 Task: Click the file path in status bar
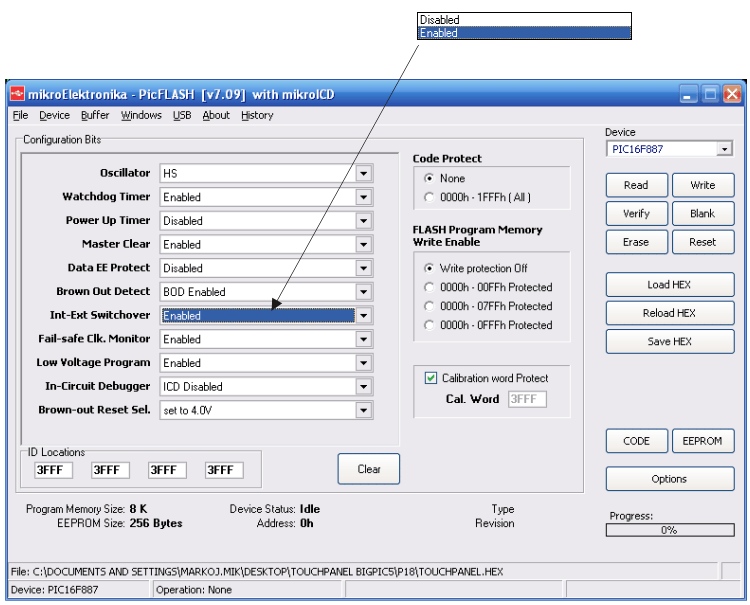coord(257,572)
